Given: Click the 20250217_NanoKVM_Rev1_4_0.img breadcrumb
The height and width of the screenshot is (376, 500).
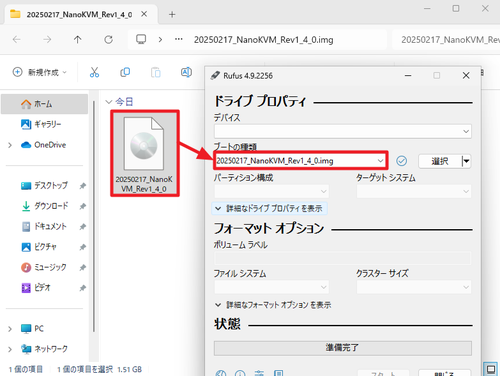Looking at the screenshot, I should pos(263,40).
